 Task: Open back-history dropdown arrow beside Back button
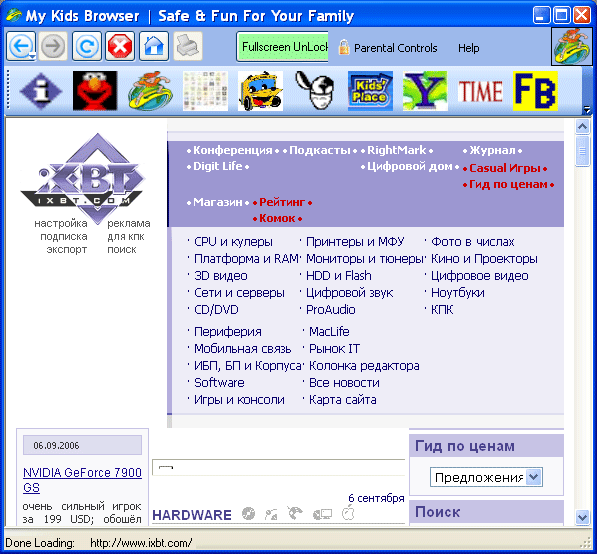[x=32, y=56]
